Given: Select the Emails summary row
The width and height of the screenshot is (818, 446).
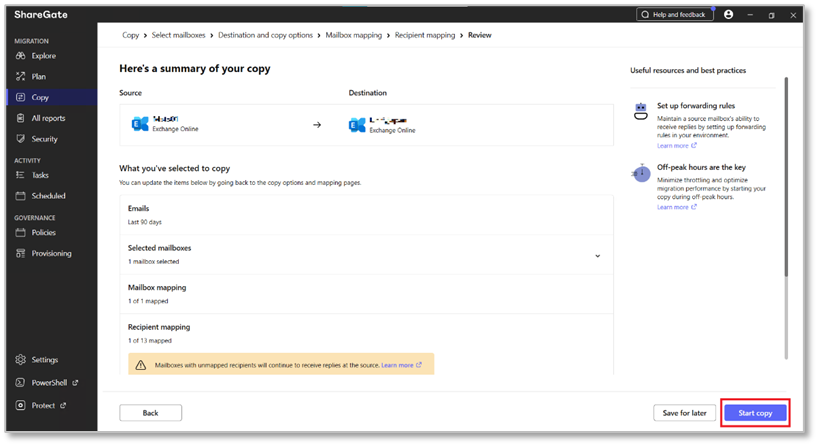Looking at the screenshot, I should pyautogui.click(x=366, y=215).
